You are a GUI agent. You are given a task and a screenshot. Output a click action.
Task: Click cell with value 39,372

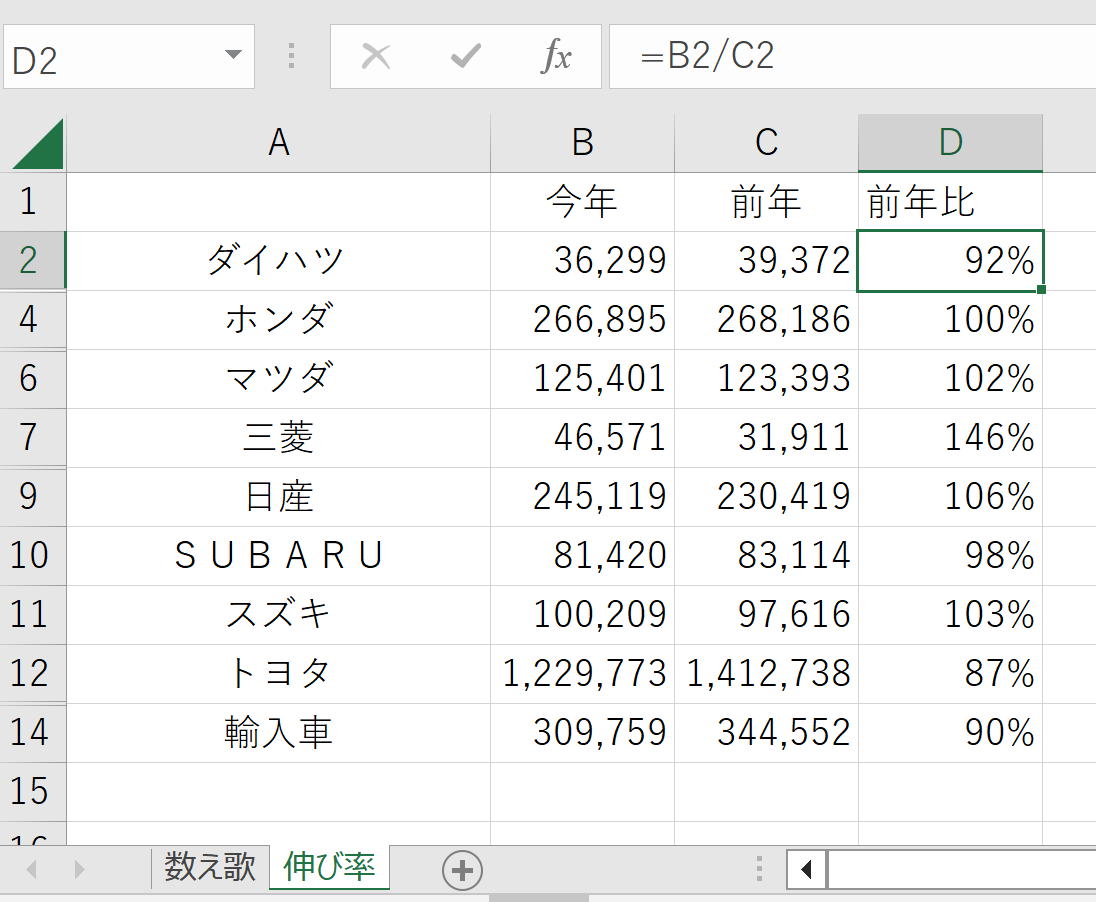click(766, 261)
